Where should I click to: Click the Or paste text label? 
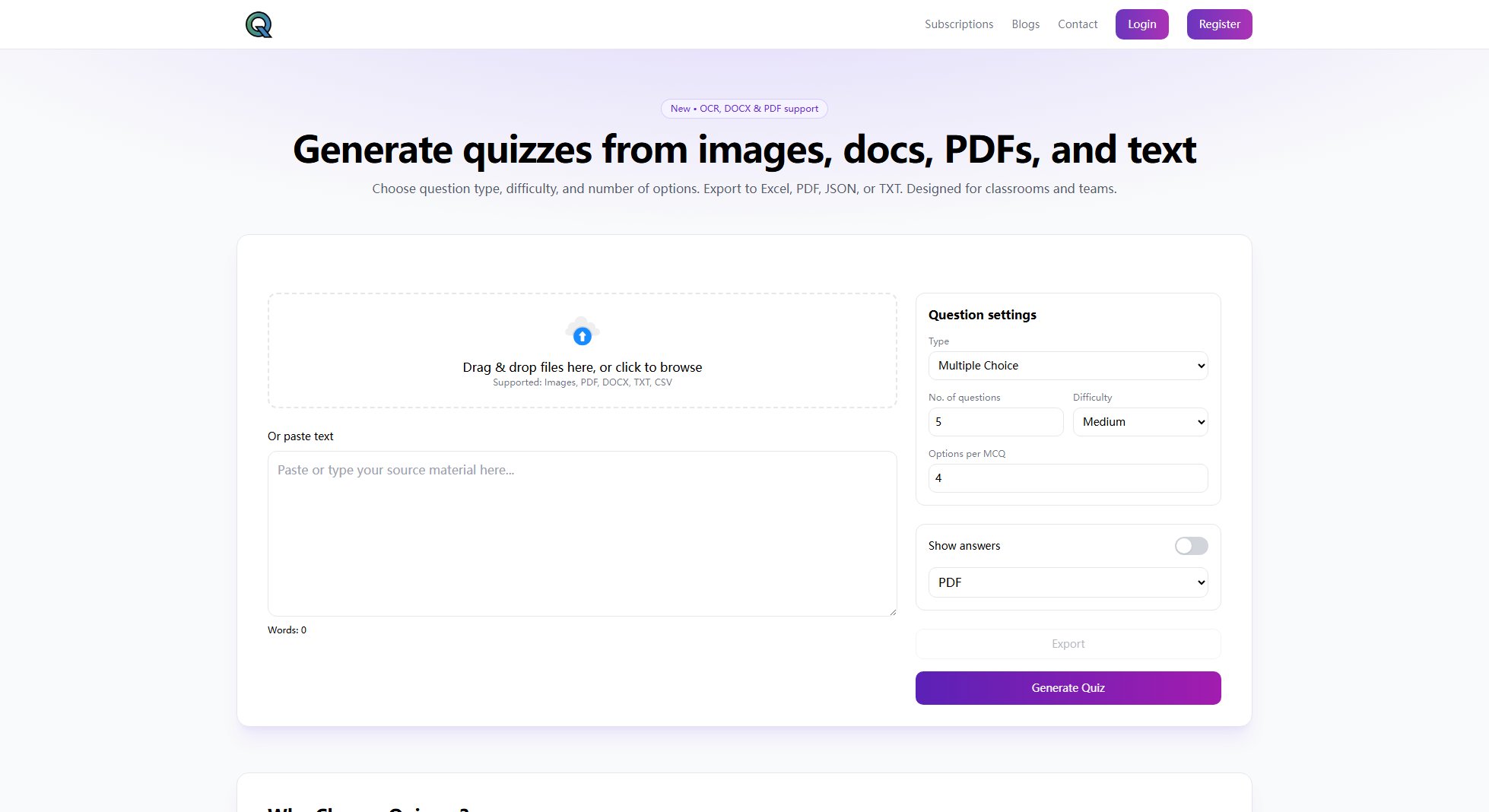(300, 436)
